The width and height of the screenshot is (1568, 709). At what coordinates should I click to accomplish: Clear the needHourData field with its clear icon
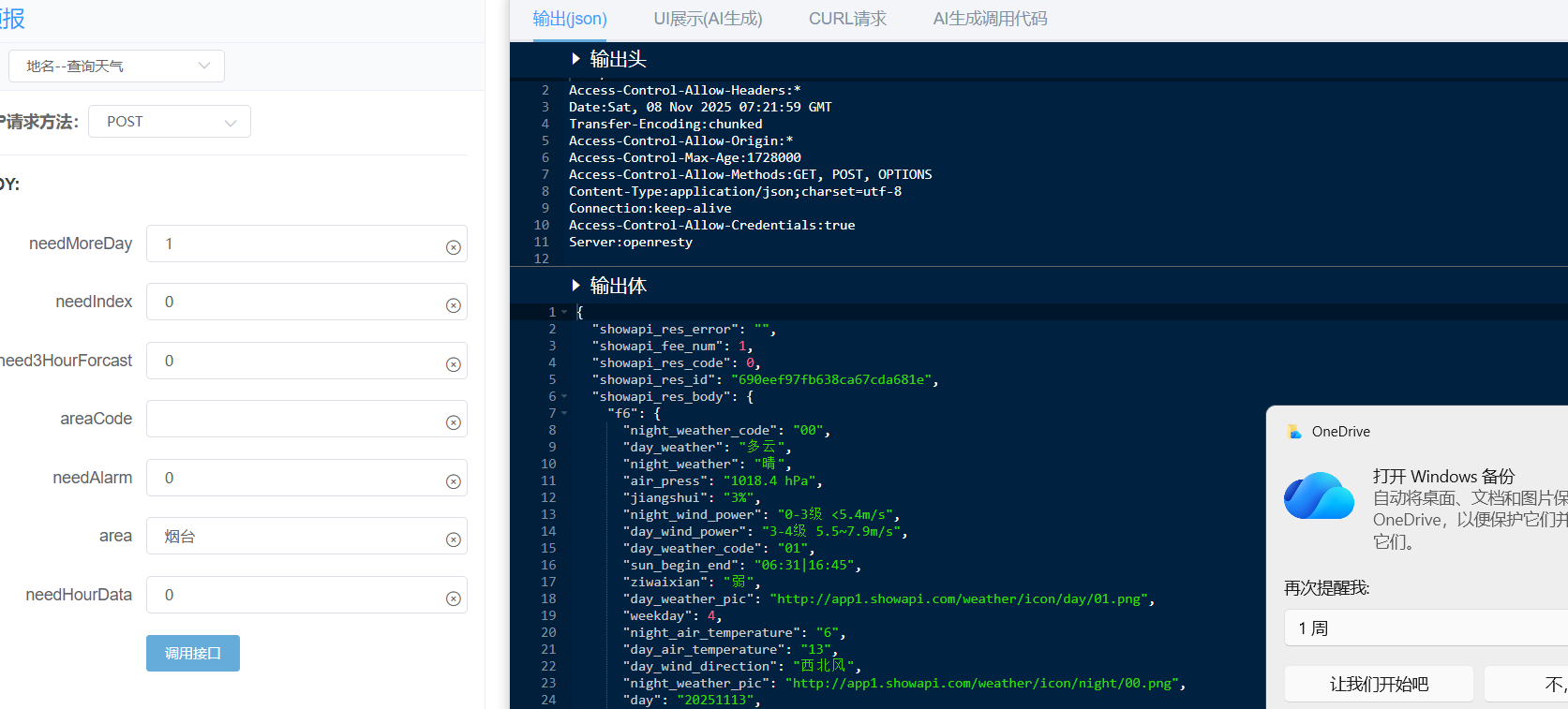click(x=454, y=598)
